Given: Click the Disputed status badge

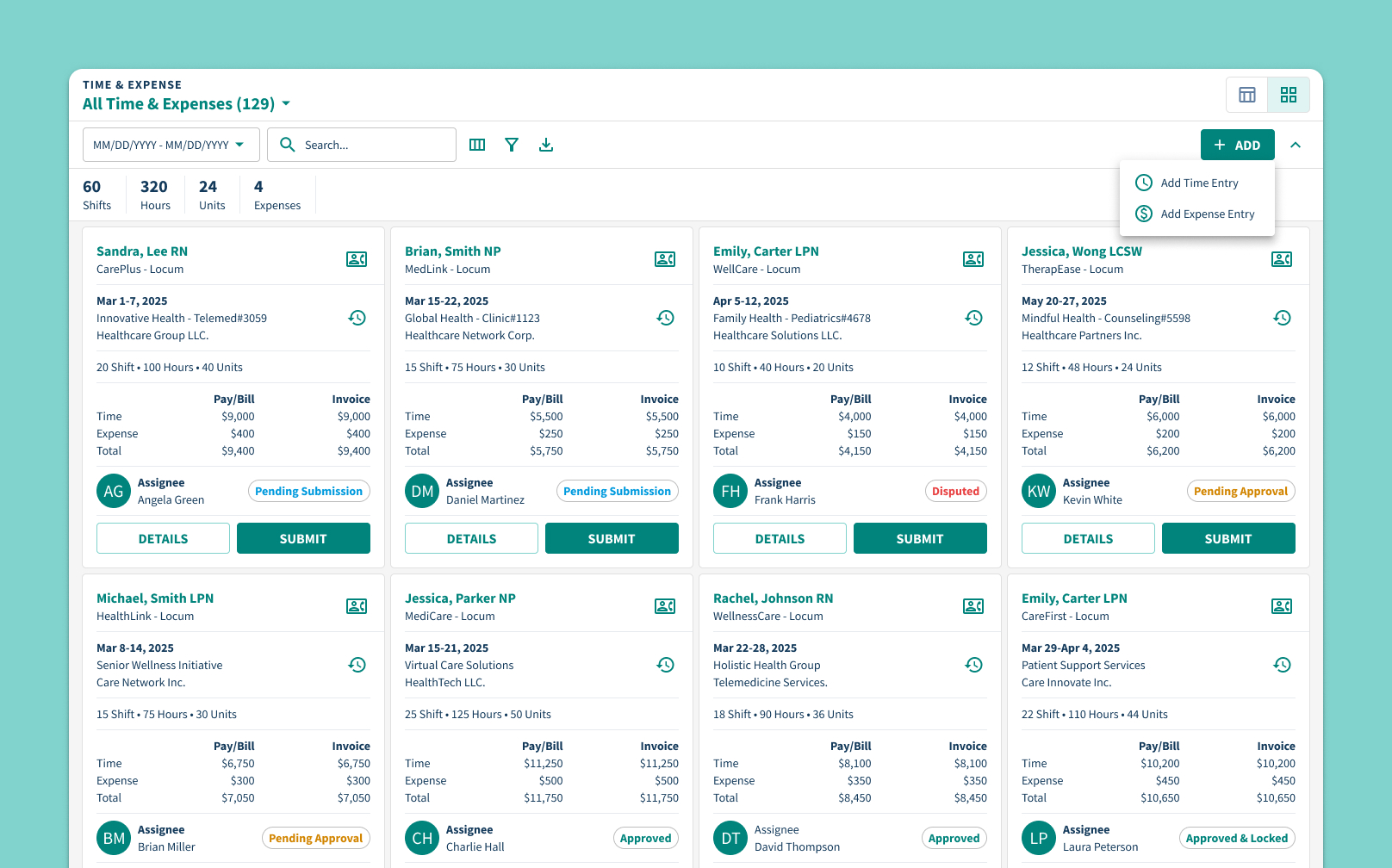Looking at the screenshot, I should pyautogui.click(x=956, y=491).
